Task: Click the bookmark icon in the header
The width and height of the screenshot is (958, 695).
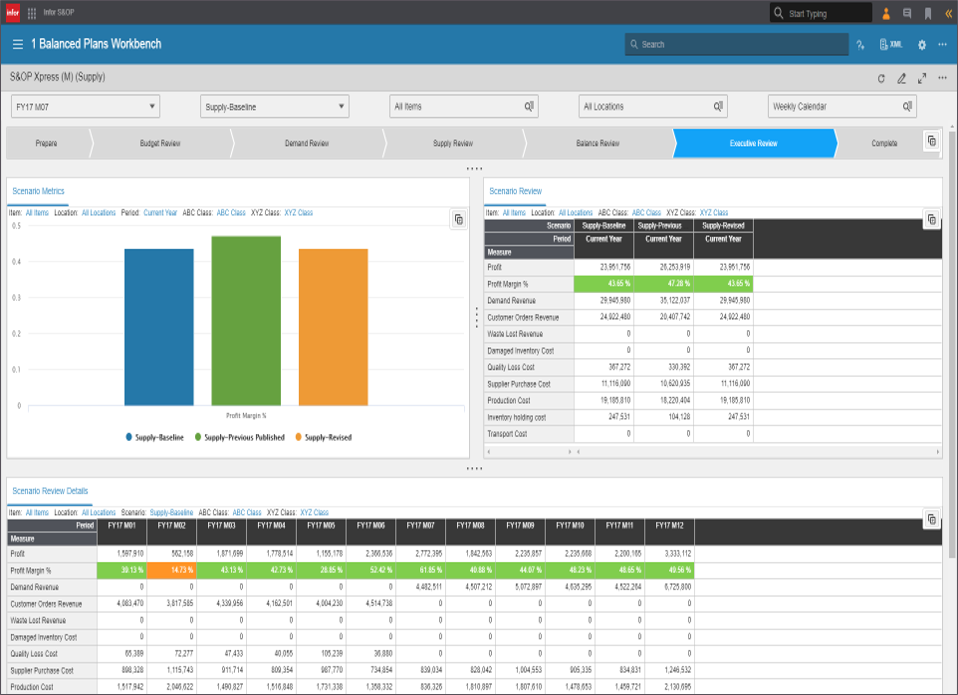Action: click(928, 14)
